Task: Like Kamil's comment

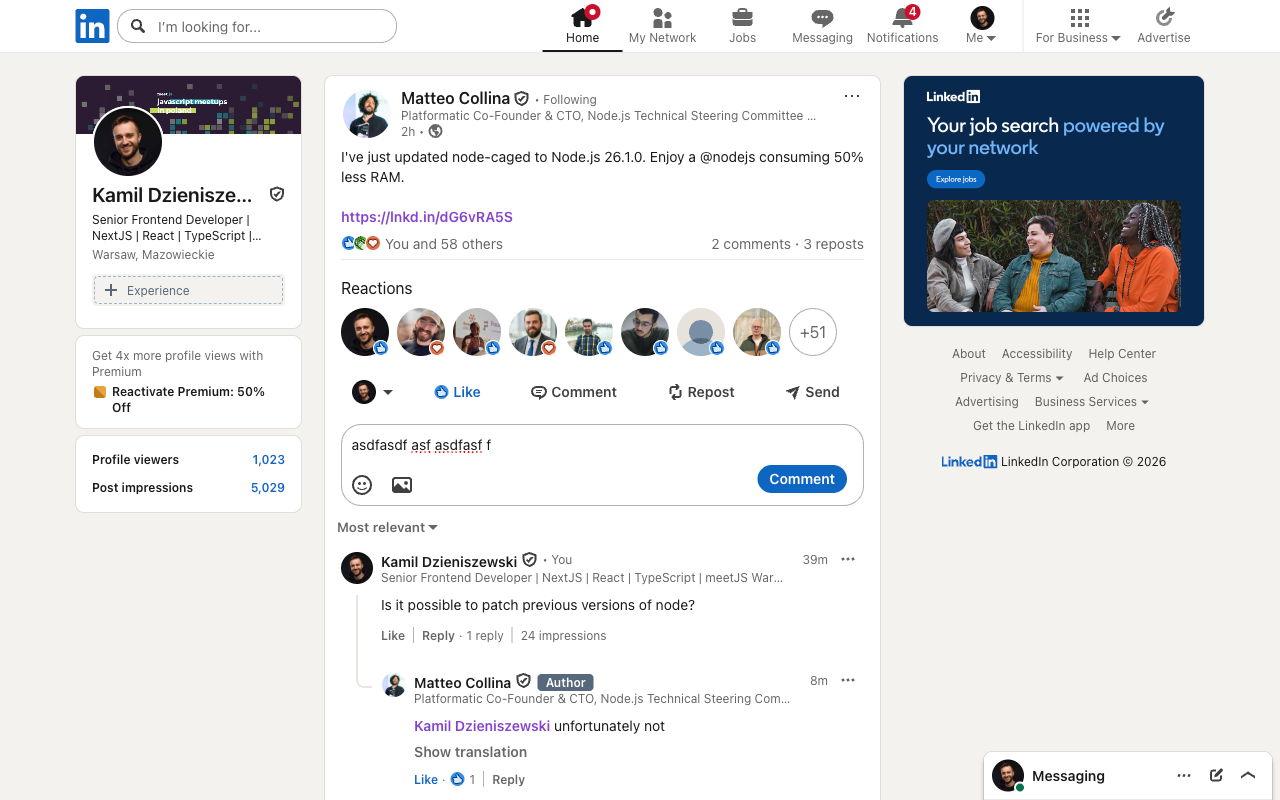Action: pos(393,636)
